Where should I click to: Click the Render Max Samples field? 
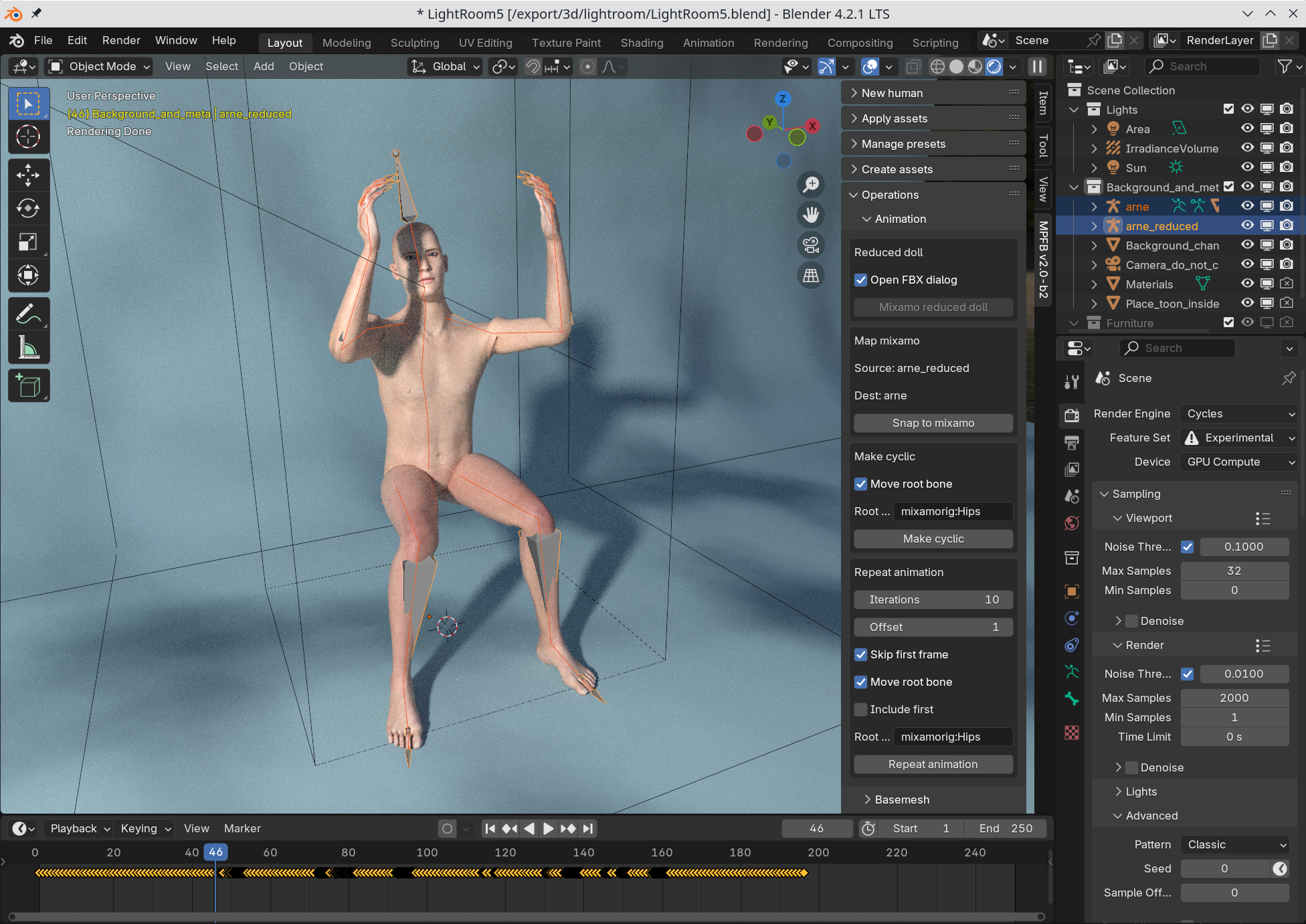[1234, 698]
